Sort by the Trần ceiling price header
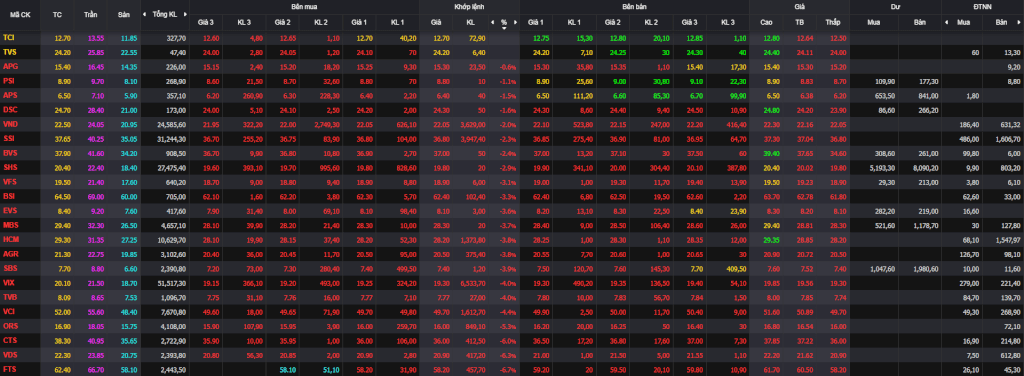The image size is (1024, 376). [x=90, y=14]
